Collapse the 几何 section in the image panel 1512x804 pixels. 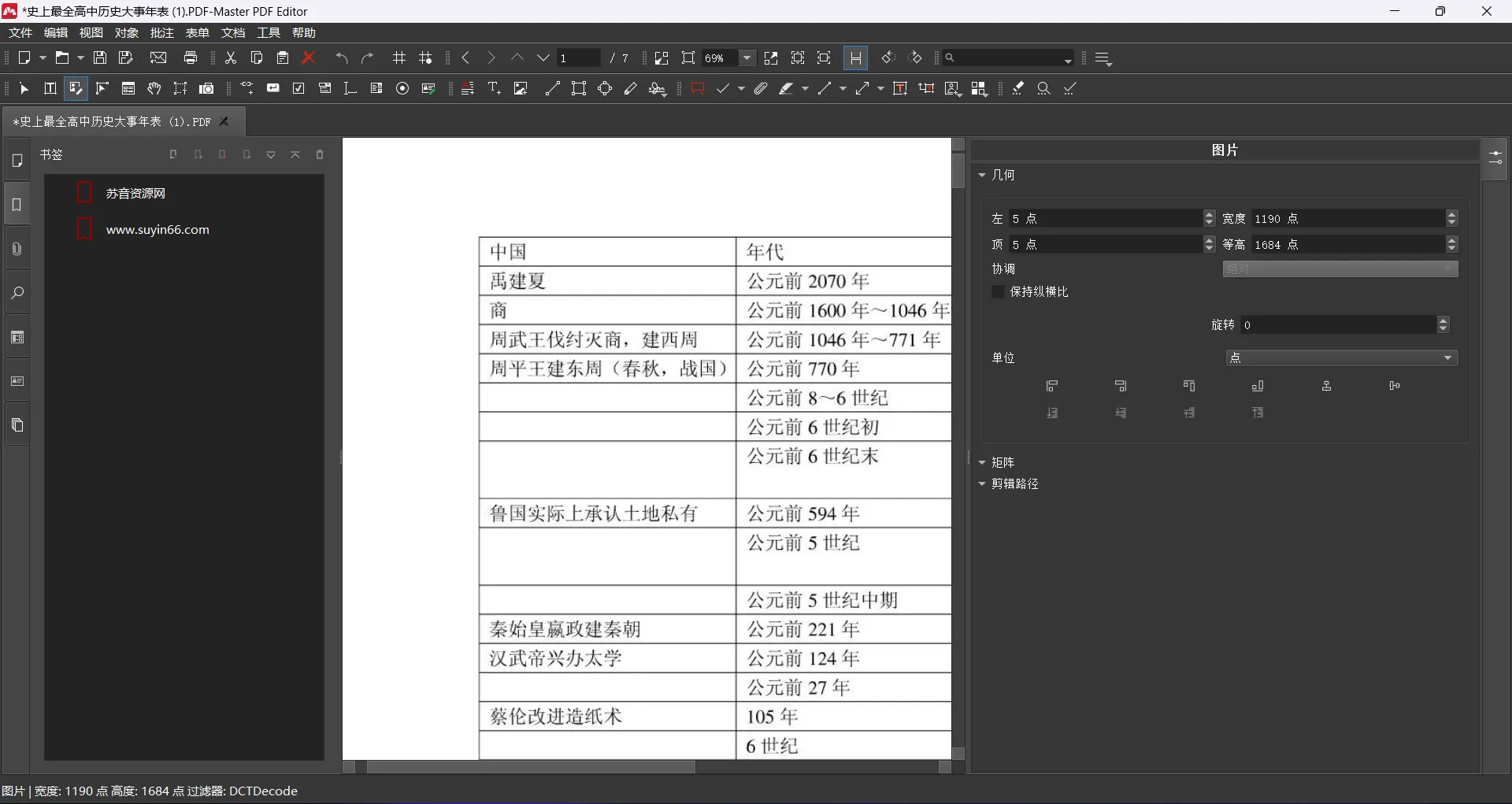(982, 175)
